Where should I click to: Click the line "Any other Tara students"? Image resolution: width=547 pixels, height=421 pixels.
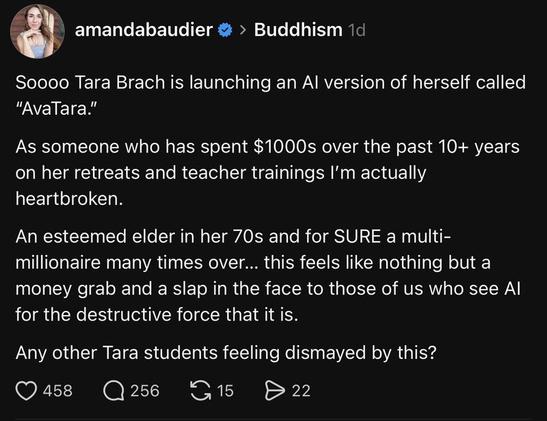tap(226, 353)
